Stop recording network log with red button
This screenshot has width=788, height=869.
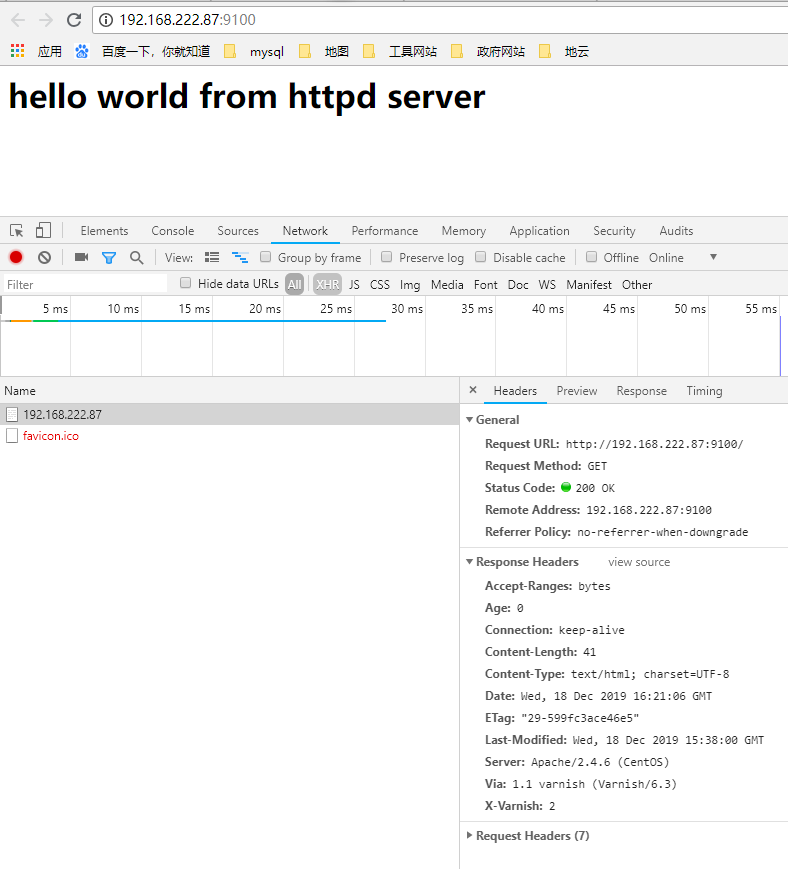tap(16, 257)
